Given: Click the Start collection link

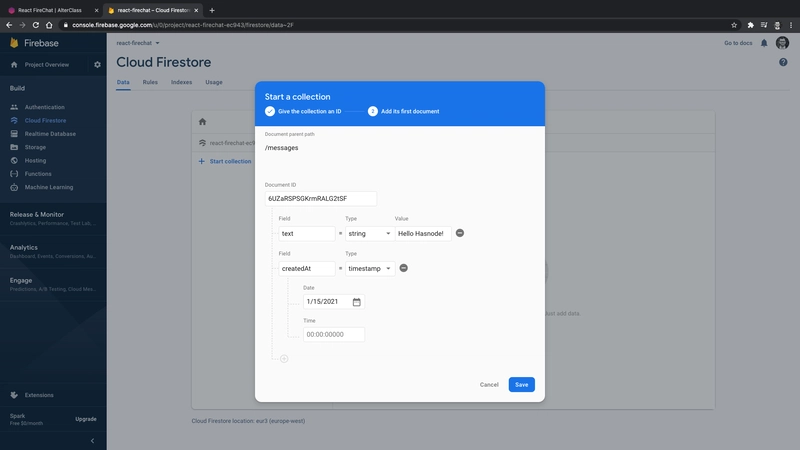Looking at the screenshot, I should (225, 161).
